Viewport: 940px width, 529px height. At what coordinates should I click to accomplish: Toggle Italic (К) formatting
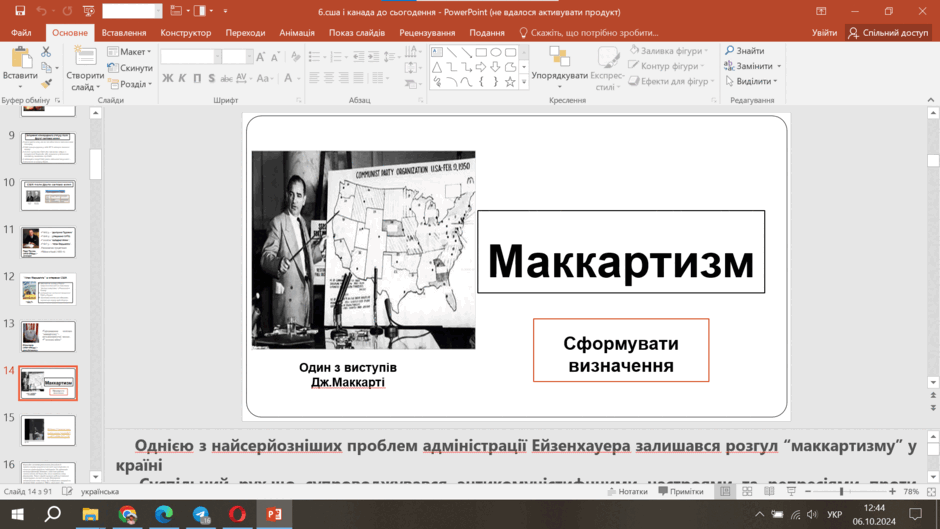click(x=182, y=78)
